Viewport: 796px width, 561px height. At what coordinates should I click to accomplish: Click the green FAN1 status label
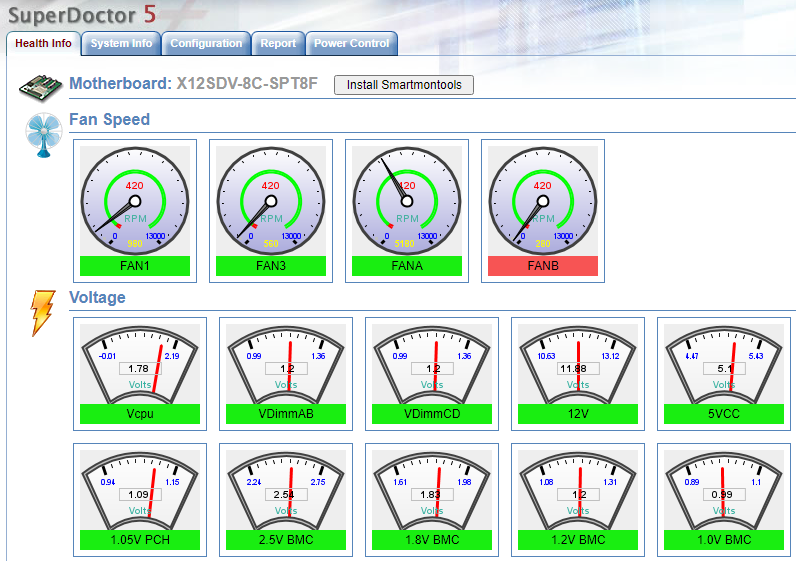(x=135, y=266)
